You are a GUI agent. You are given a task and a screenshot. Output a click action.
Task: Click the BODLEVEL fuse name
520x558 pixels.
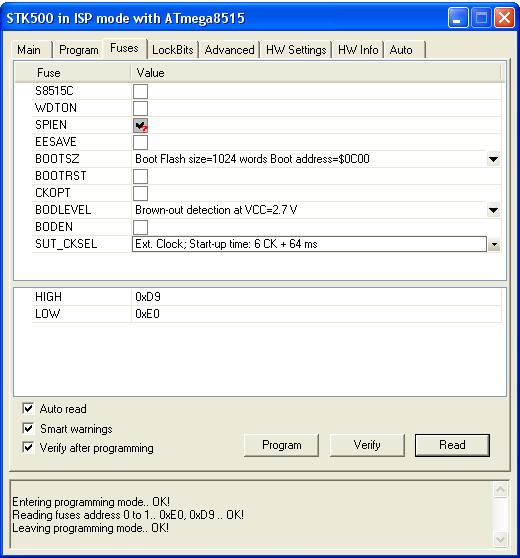(x=63, y=210)
